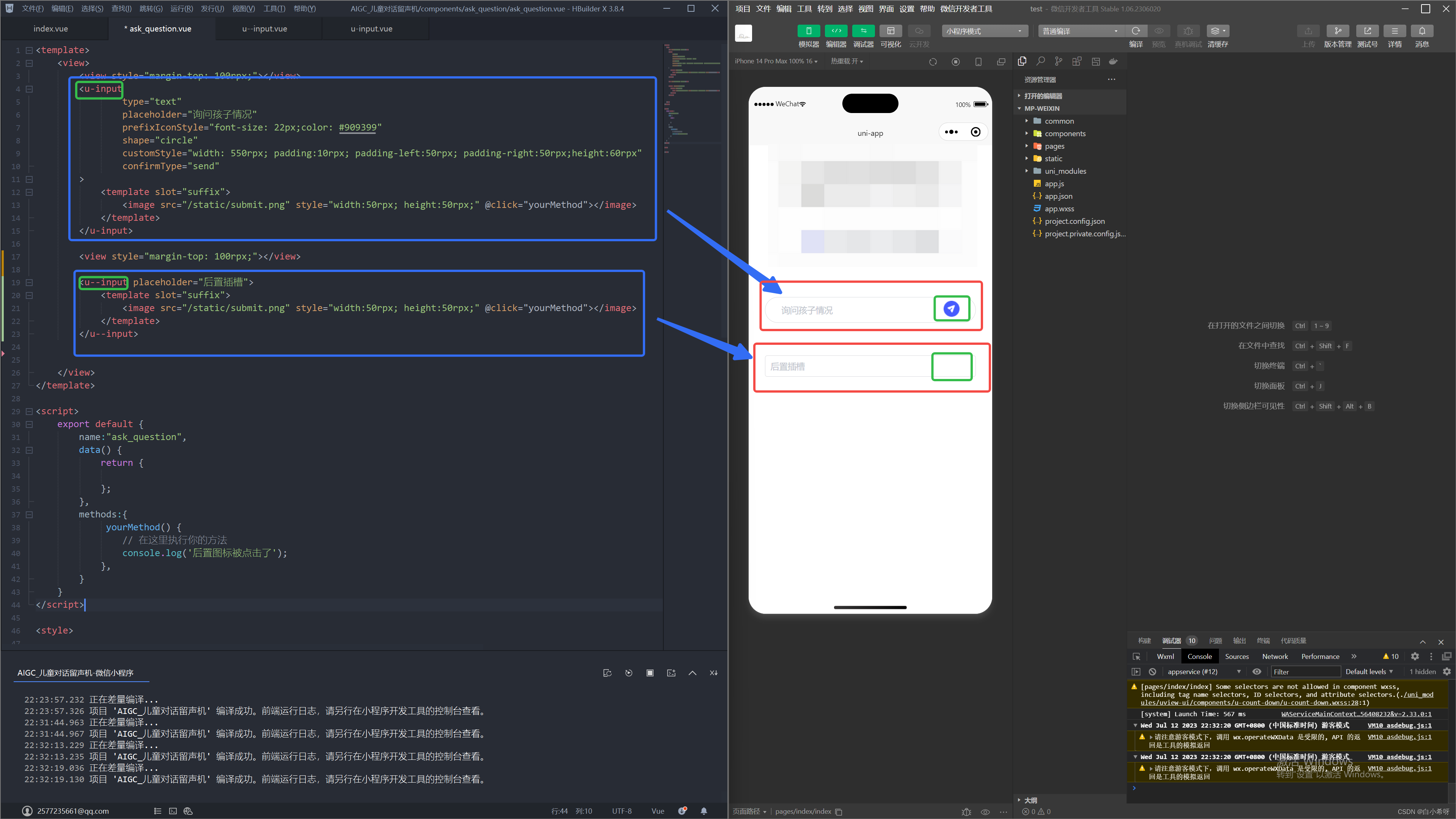Open app.json in the file tree
This screenshot has width=1456, height=819.
pyautogui.click(x=1058, y=196)
